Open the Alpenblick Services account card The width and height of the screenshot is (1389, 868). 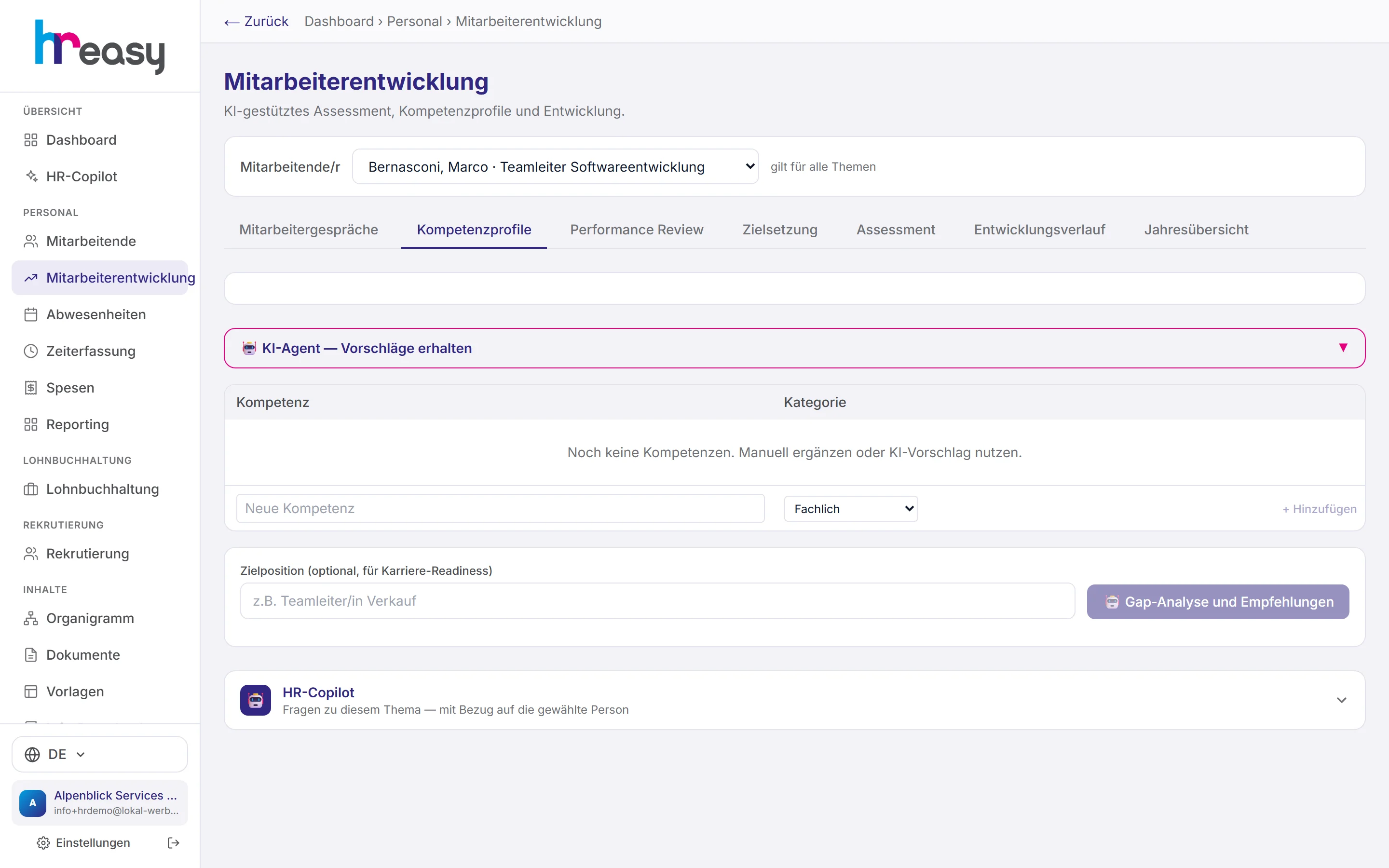pos(100,802)
